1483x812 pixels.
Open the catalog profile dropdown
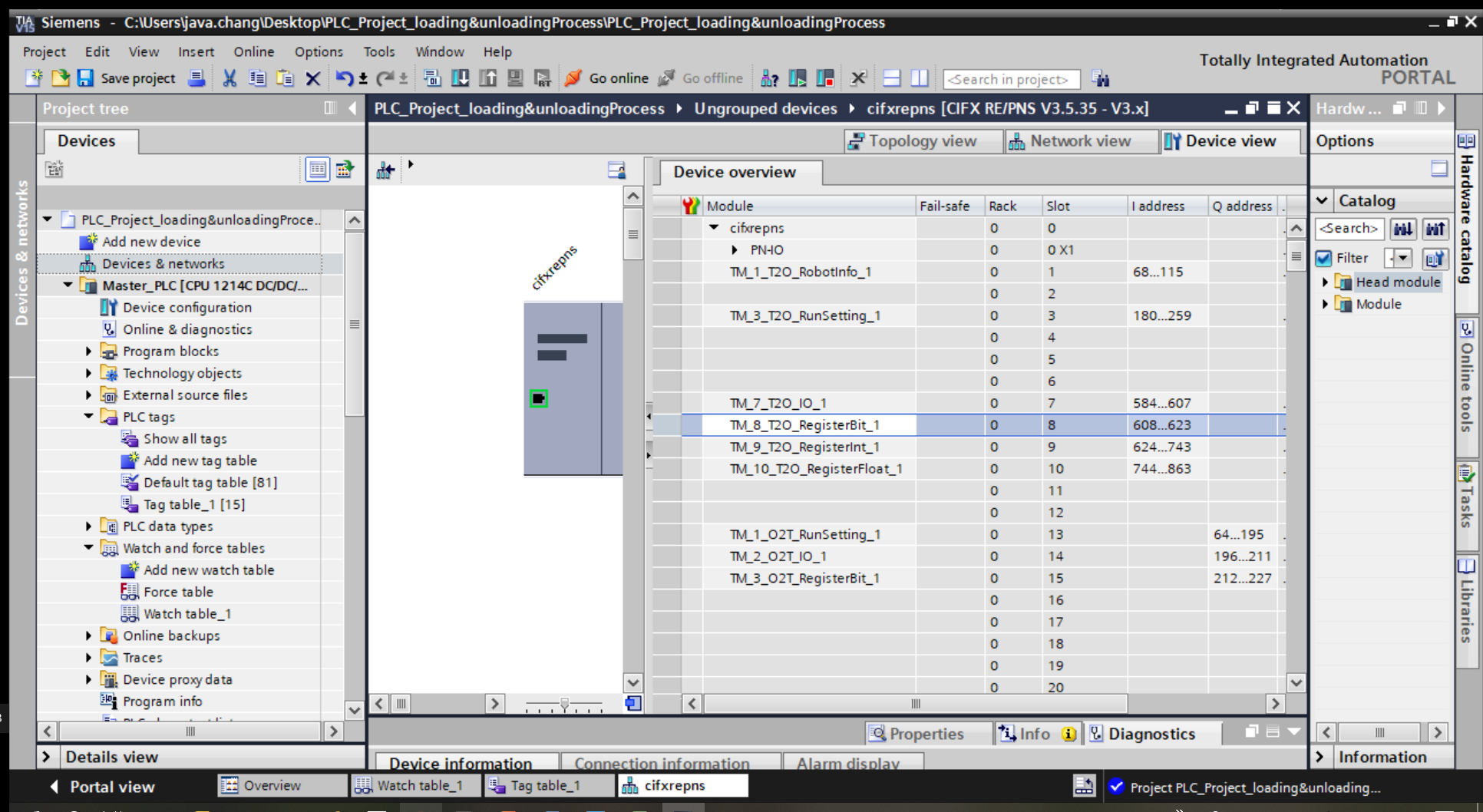pyautogui.click(x=1402, y=258)
